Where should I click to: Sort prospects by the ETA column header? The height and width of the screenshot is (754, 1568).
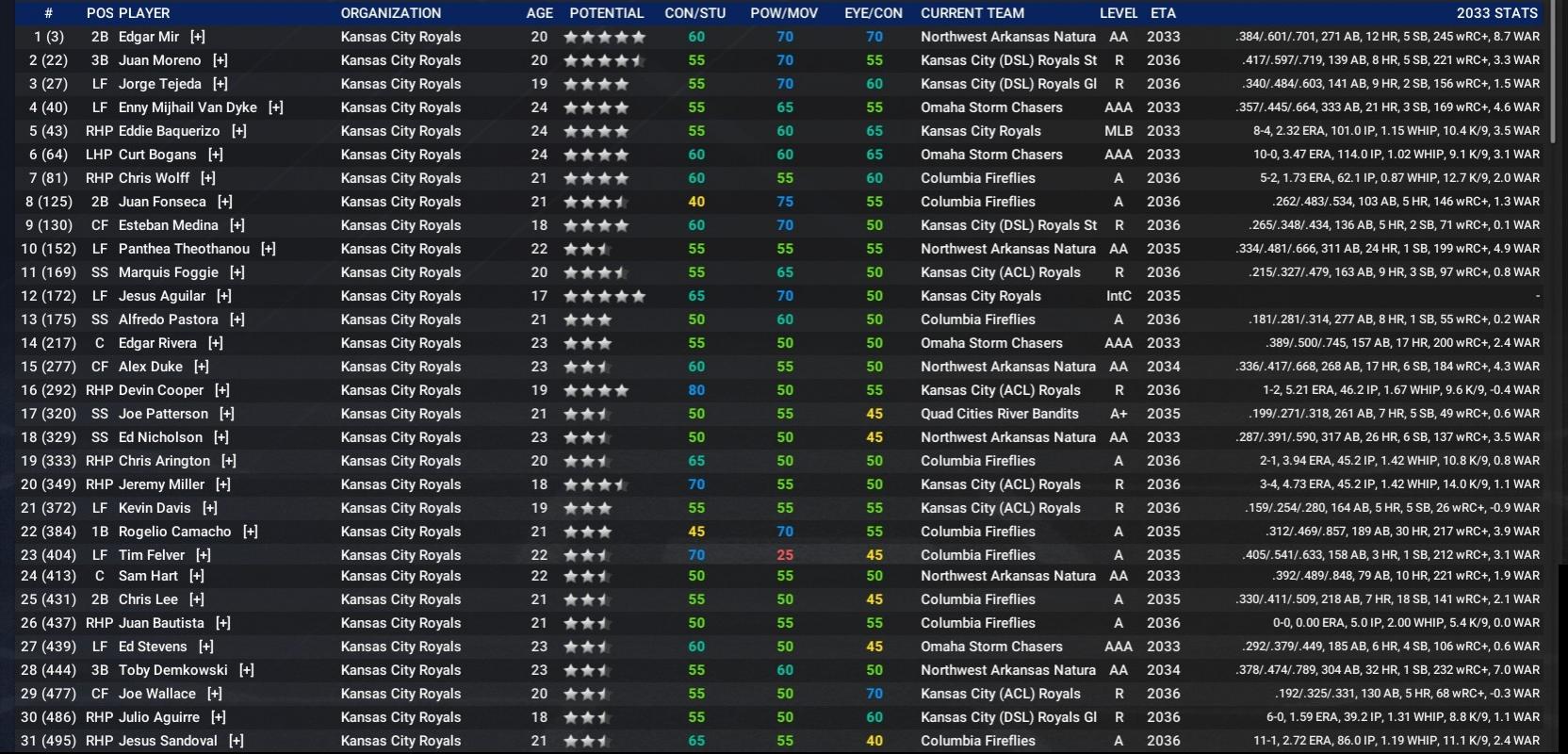click(x=1163, y=13)
